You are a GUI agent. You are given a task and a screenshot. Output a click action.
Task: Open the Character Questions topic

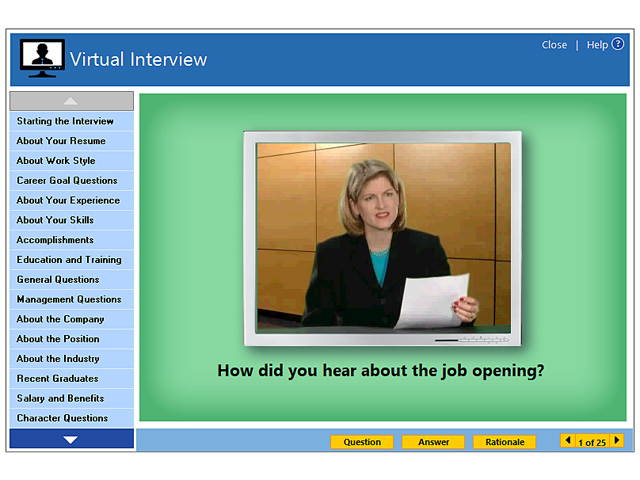point(62,418)
